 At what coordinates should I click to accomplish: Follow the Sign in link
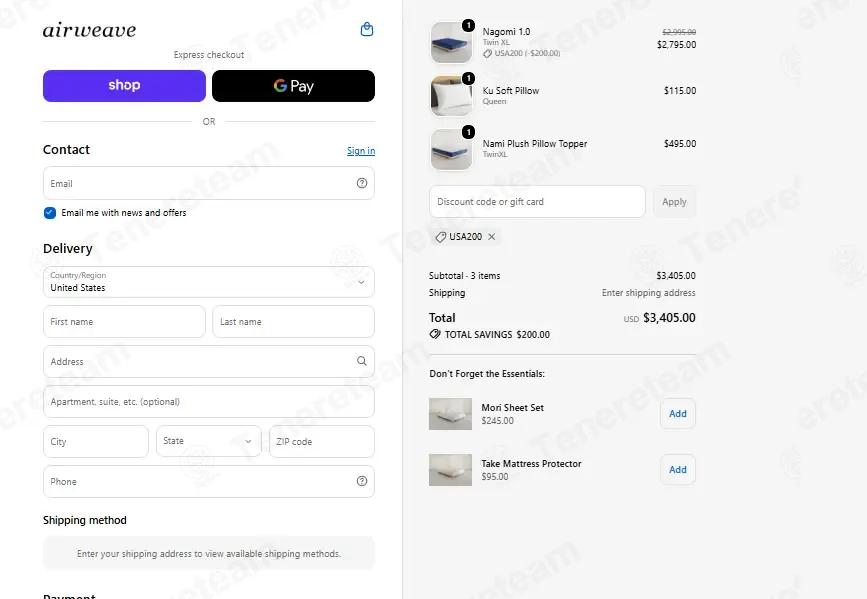[361, 151]
